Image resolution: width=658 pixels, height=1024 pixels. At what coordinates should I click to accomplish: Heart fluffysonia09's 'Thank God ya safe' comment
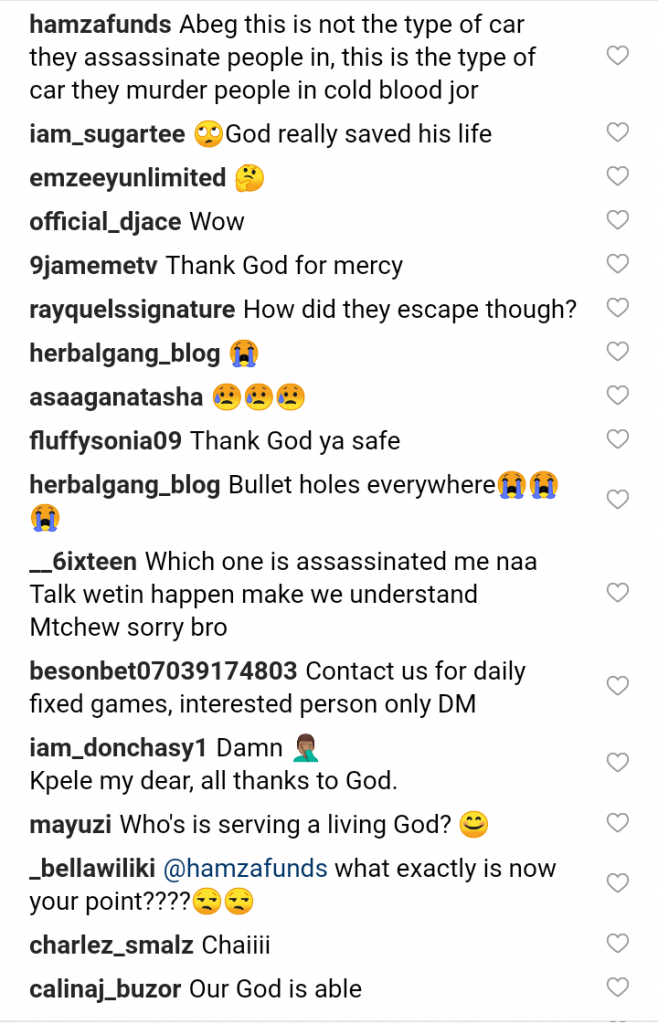(618, 439)
